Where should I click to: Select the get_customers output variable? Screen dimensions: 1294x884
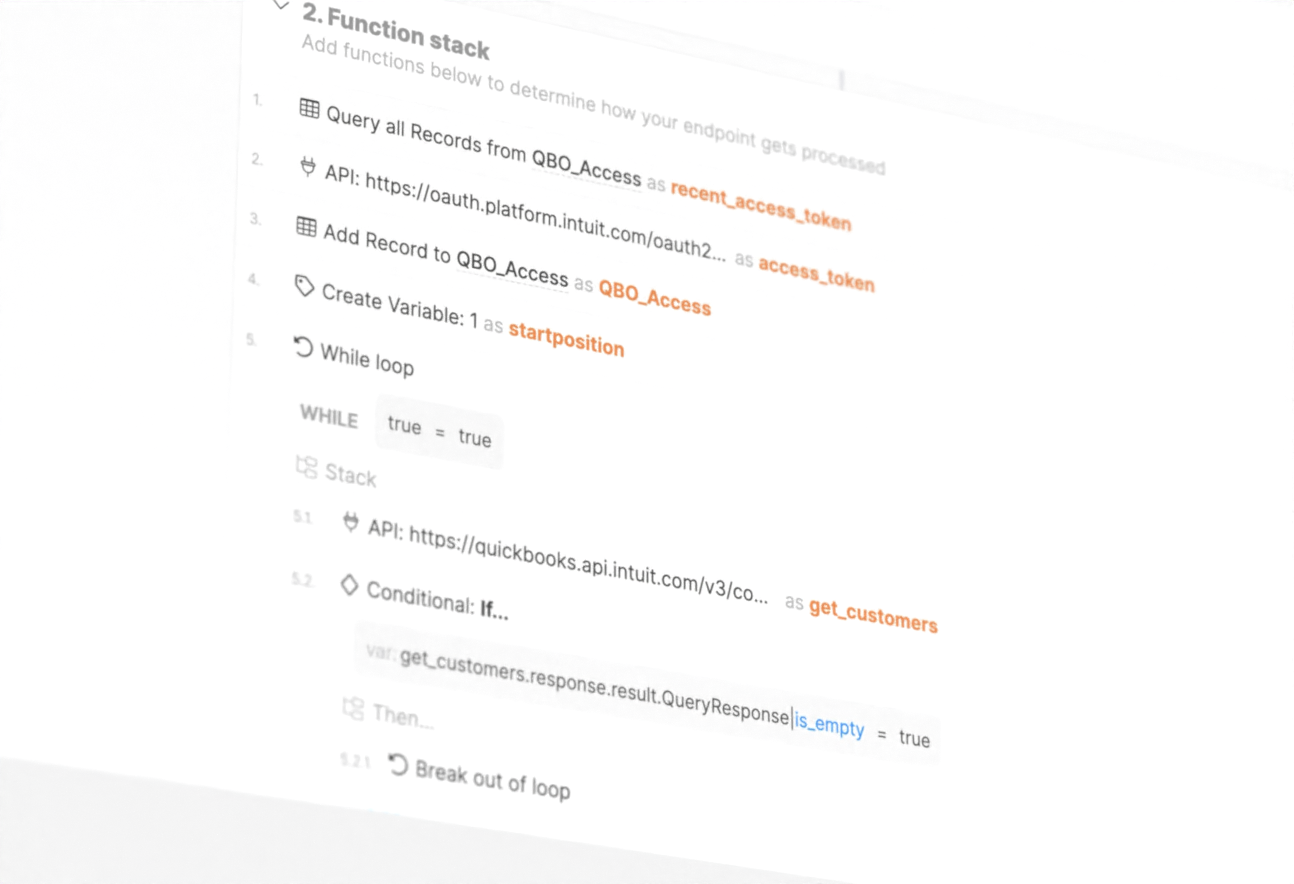tap(873, 614)
